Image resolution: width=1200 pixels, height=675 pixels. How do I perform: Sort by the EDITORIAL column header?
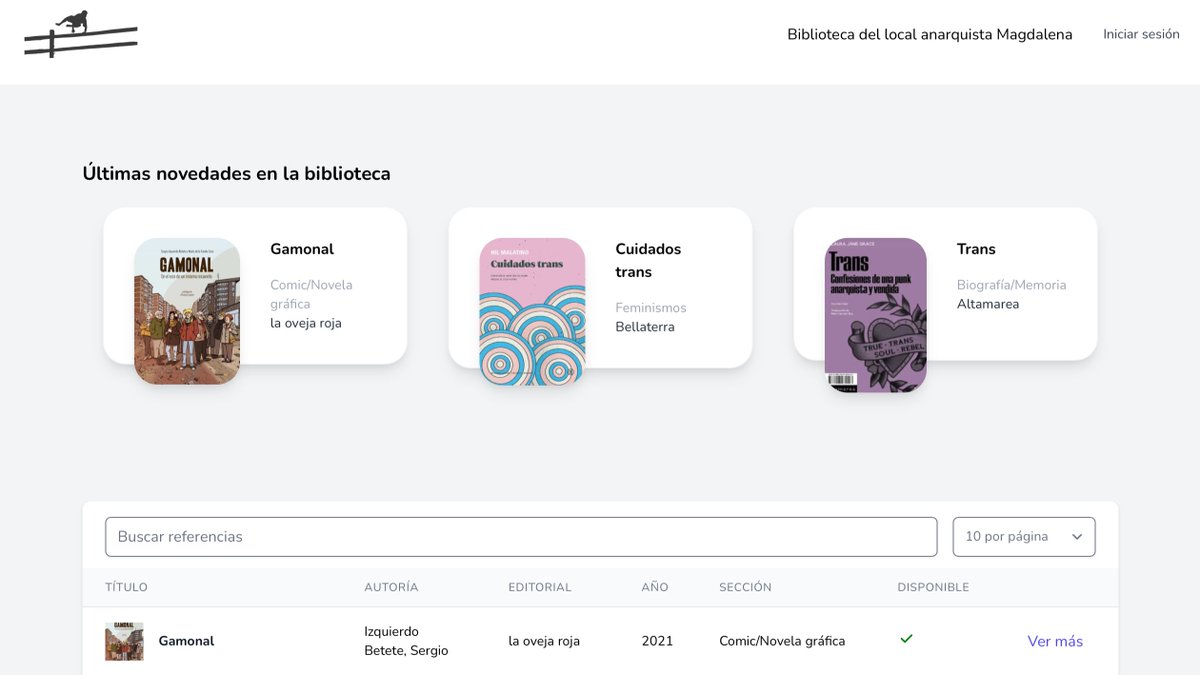click(x=540, y=587)
